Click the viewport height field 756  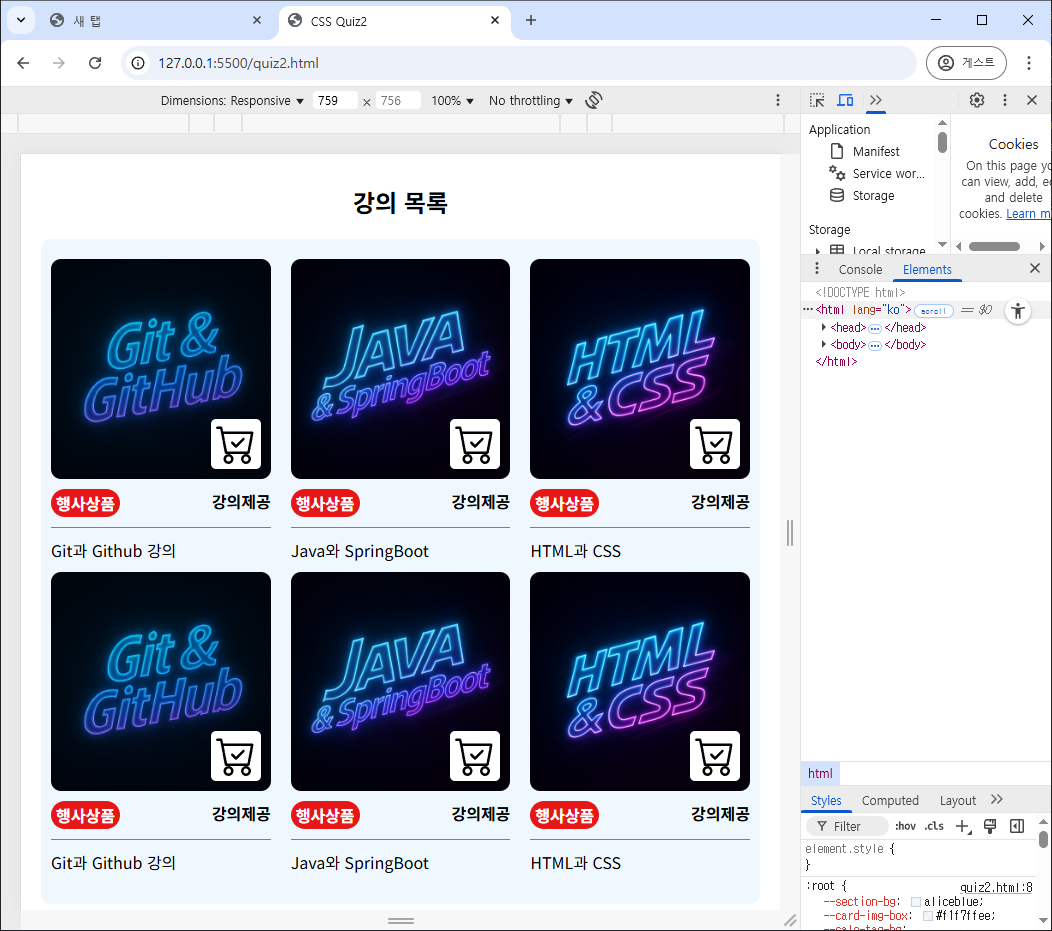pyautogui.click(x=398, y=101)
